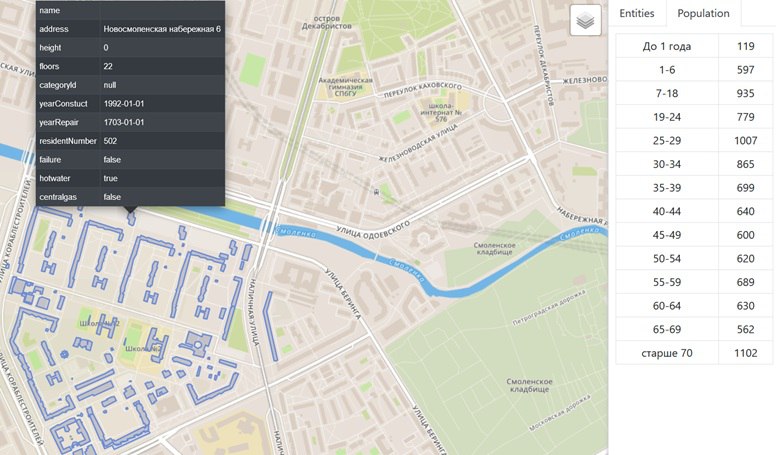Open the map layers control
Screen dimensions: 776x455
[585, 21]
